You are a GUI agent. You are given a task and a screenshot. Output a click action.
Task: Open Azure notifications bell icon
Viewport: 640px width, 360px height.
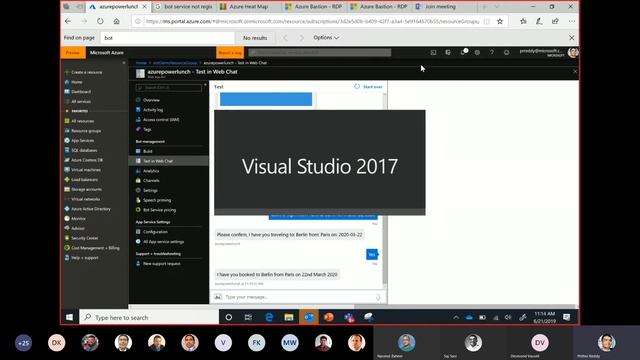(463, 53)
